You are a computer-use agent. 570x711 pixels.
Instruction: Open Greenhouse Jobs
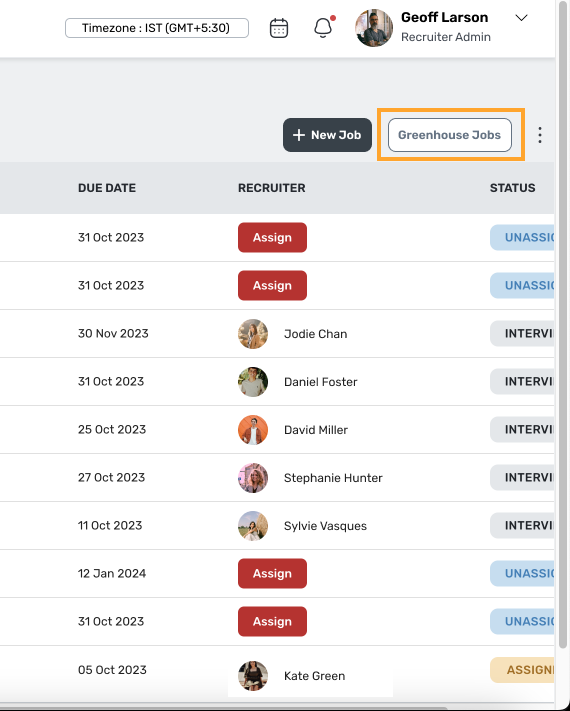(x=450, y=135)
